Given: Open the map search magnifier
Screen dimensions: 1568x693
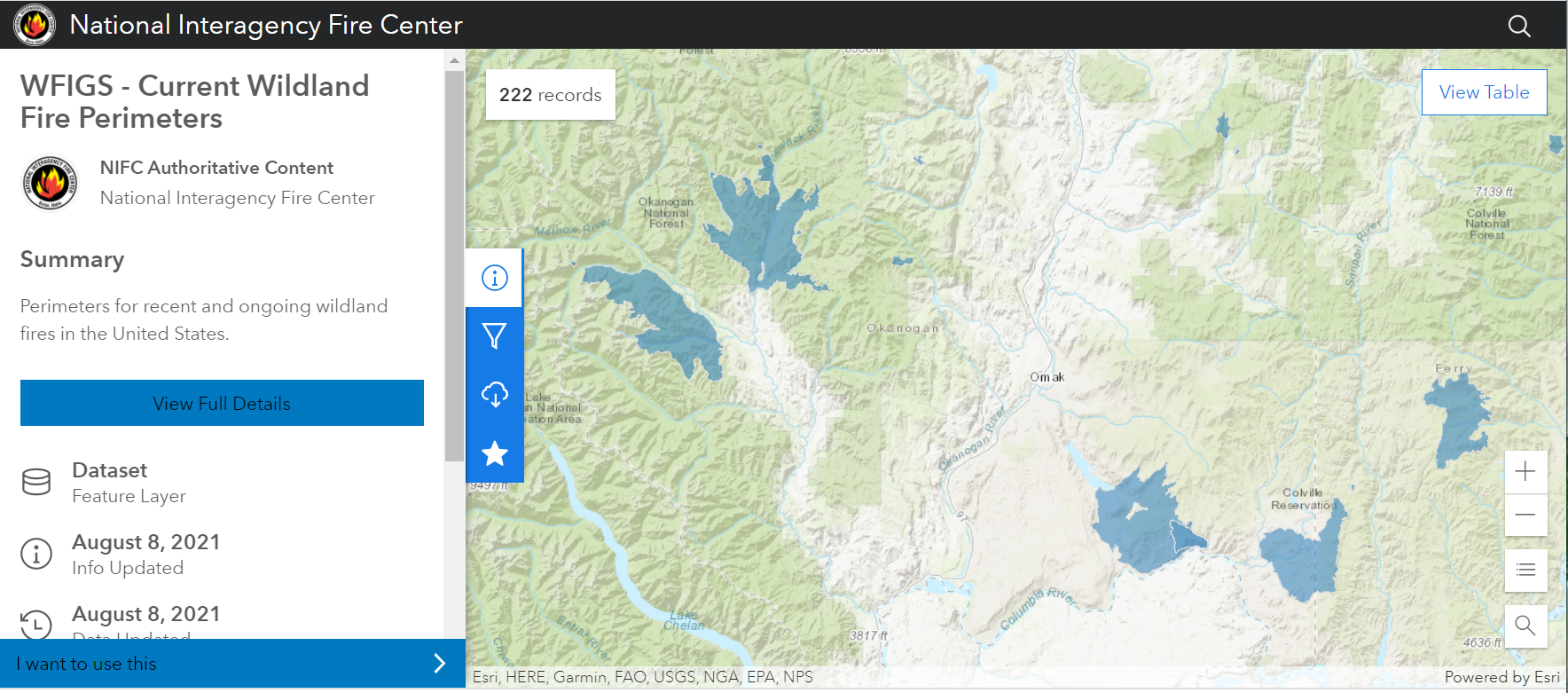Looking at the screenshot, I should point(1525,626).
